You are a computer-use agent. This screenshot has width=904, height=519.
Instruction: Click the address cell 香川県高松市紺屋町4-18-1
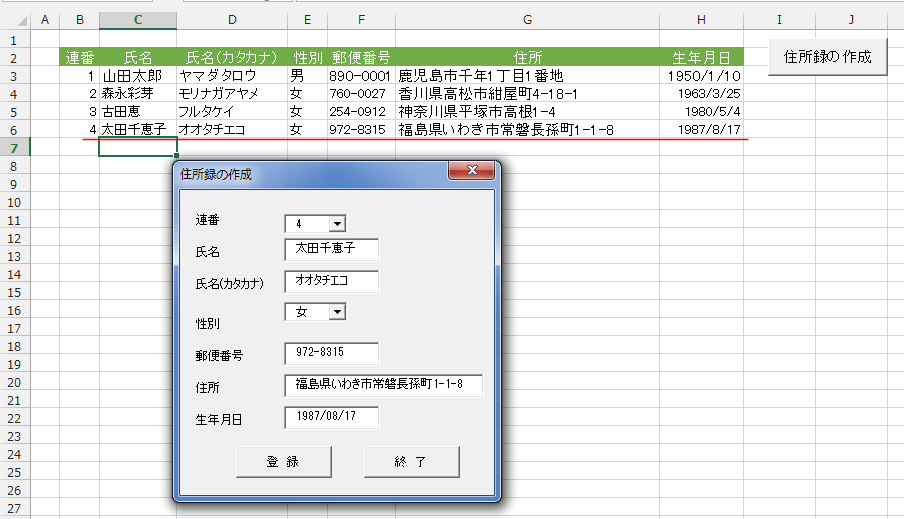[x=527, y=93]
